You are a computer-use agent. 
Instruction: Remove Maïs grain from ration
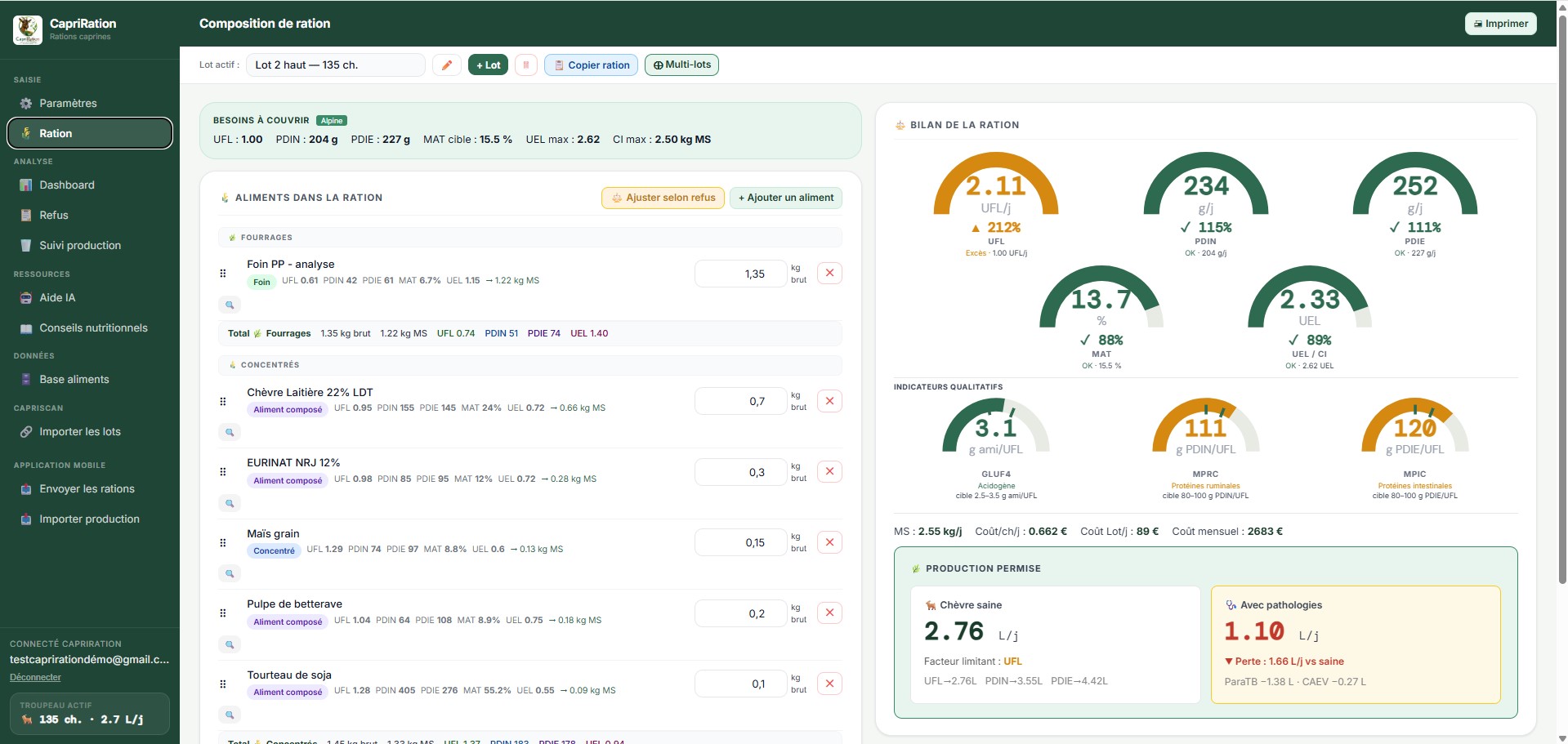coord(829,542)
